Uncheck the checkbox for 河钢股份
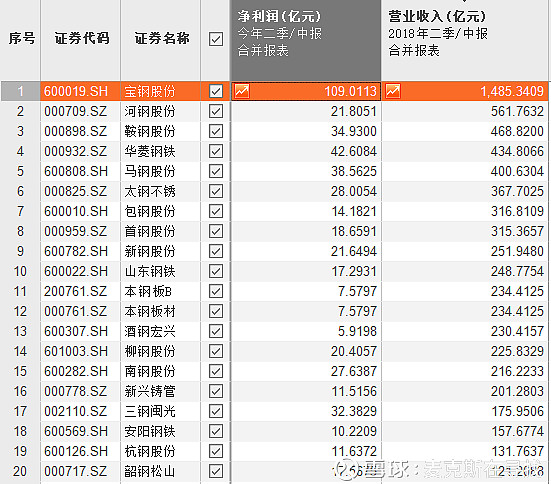Viewport: 551px width, 484px height. pos(216,111)
